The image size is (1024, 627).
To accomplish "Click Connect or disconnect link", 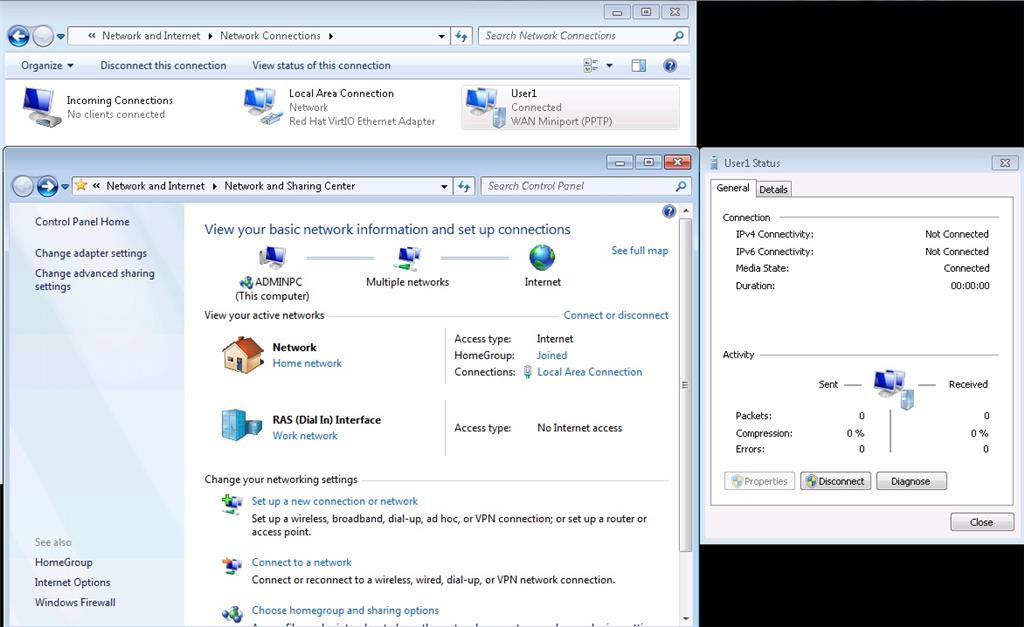I will pos(616,315).
